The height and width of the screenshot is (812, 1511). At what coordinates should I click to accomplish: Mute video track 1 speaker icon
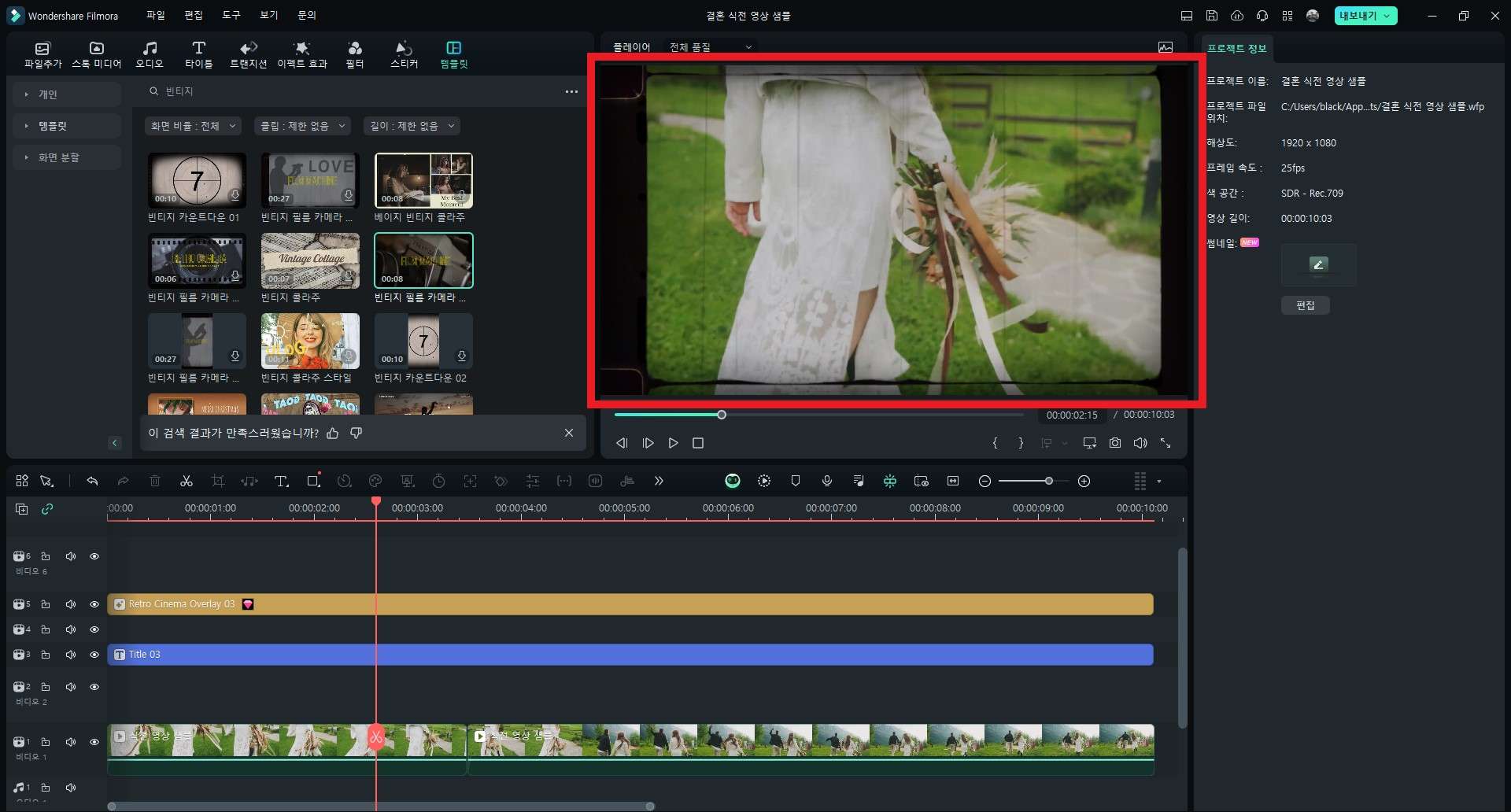pos(70,742)
